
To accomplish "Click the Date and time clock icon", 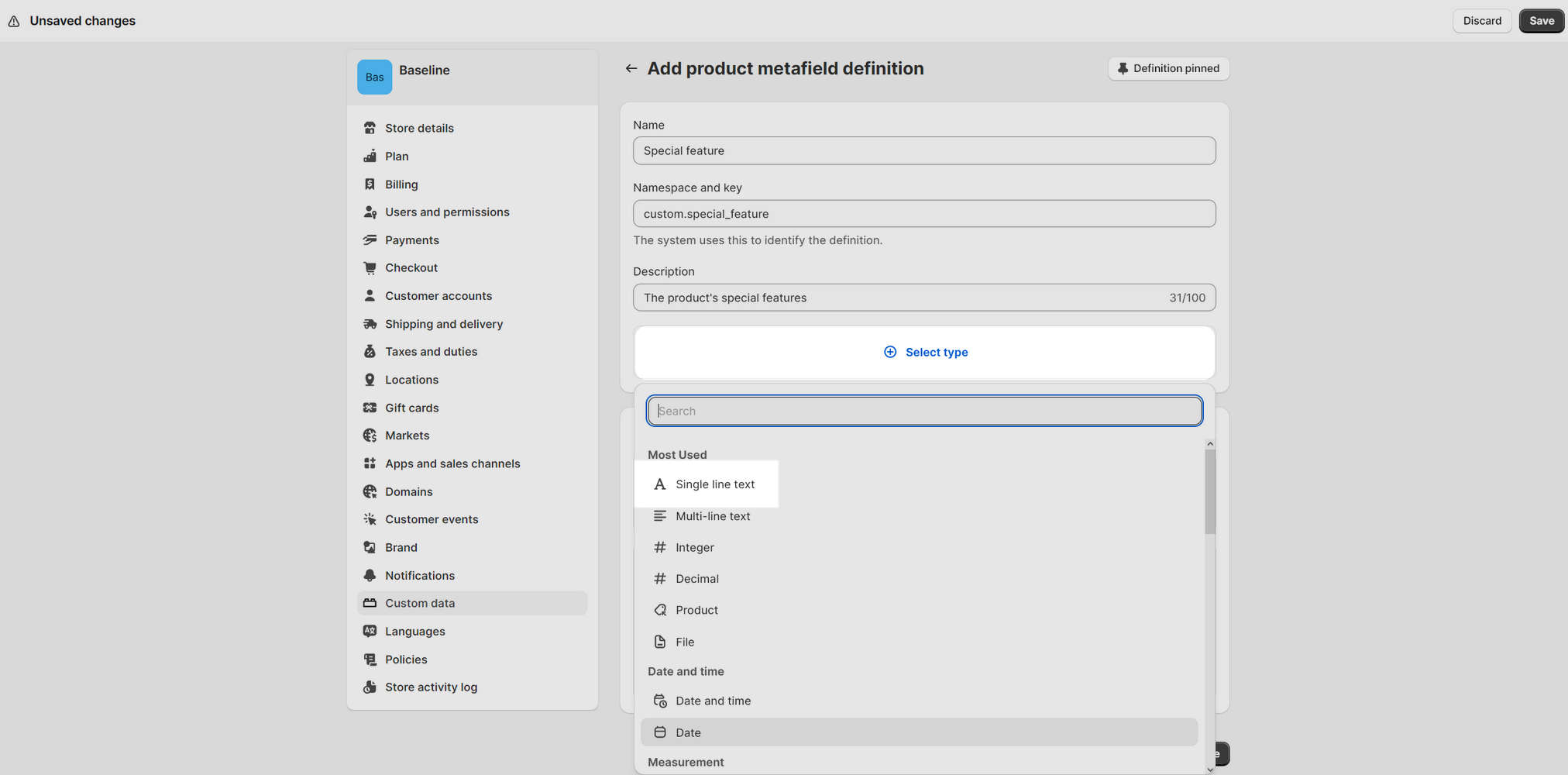I will coord(660,701).
